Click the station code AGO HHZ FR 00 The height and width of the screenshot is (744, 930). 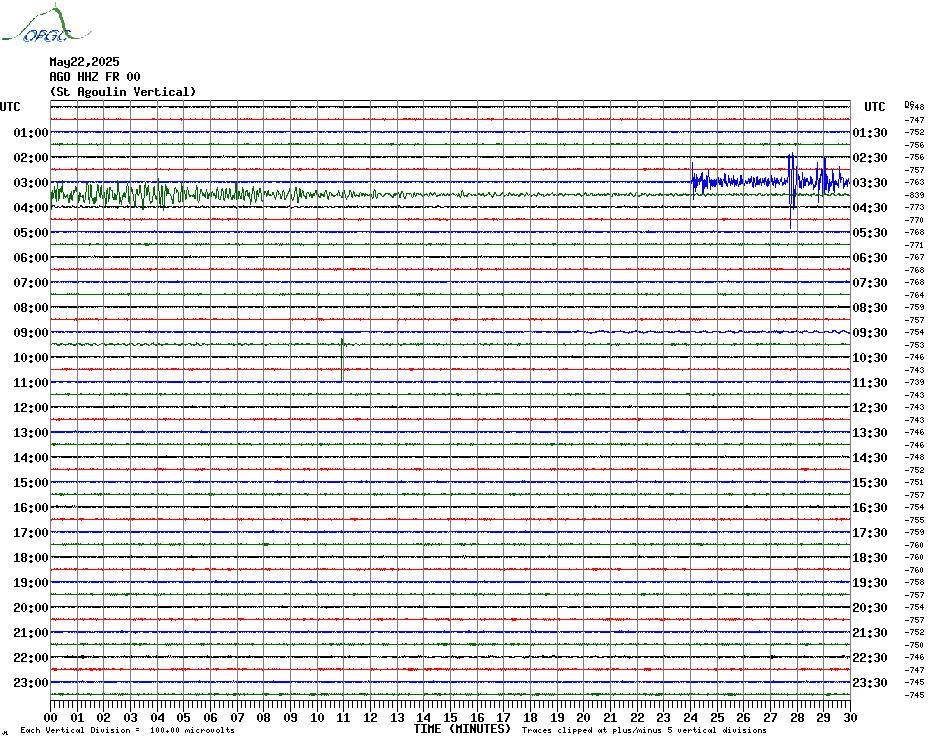coord(95,77)
